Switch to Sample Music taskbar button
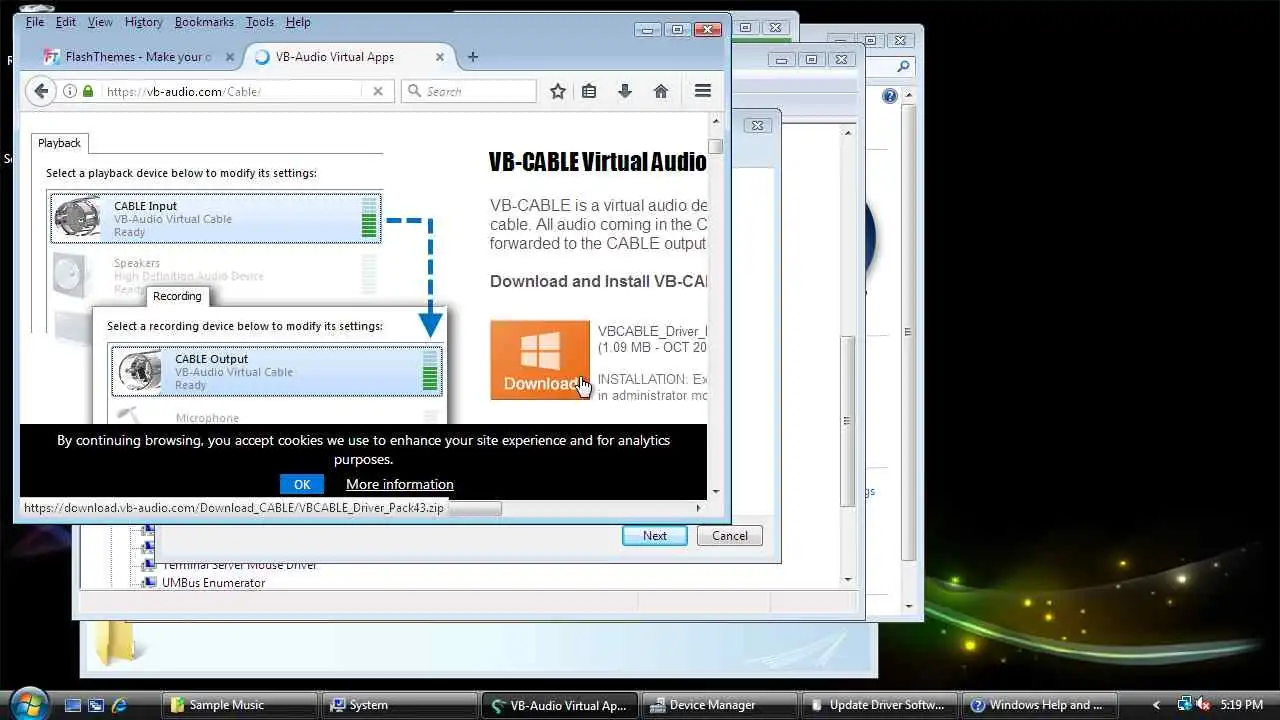This screenshot has height=720, width=1280. [238, 705]
